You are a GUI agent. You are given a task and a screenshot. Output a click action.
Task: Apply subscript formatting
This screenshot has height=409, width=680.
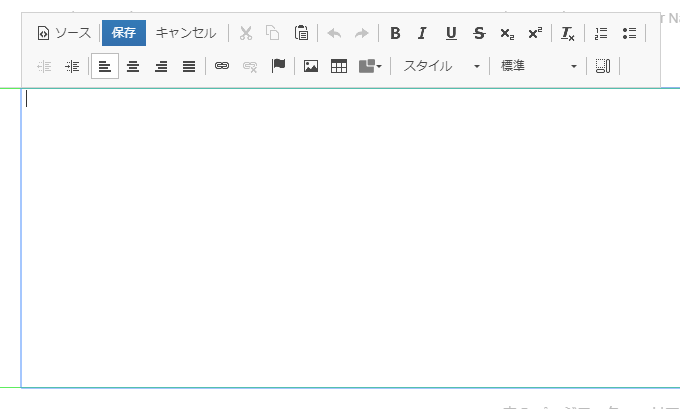pos(507,33)
